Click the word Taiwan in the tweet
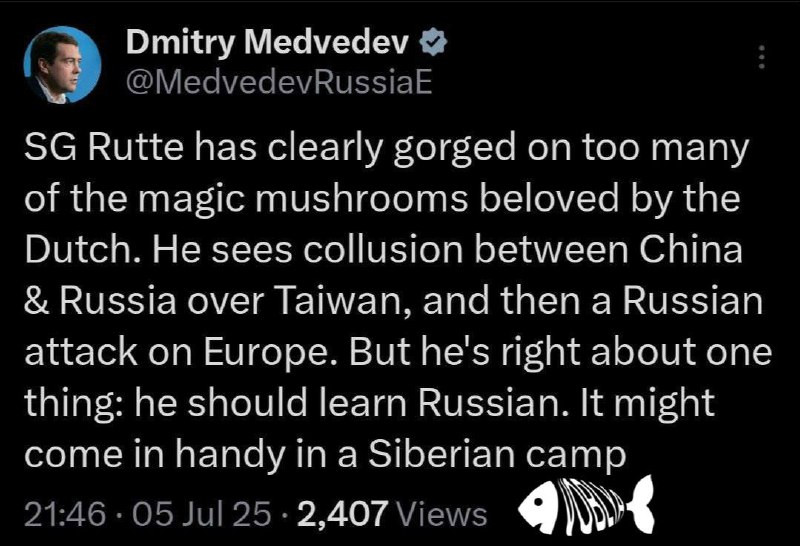The image size is (800, 546). click(341, 301)
